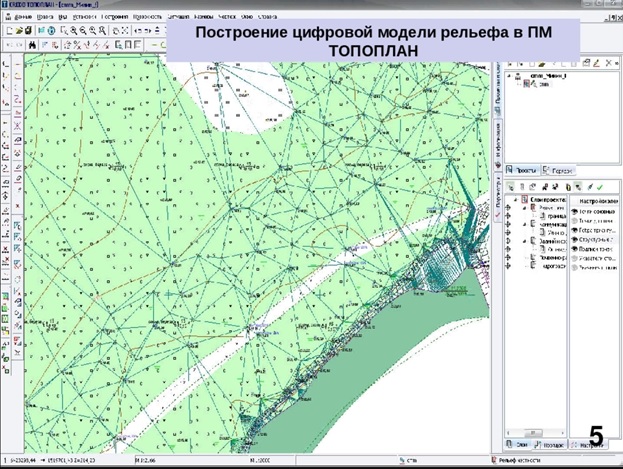The width and height of the screenshot is (623, 469).
Task: Switch to the tab next to Проекты
Action: 558,171
